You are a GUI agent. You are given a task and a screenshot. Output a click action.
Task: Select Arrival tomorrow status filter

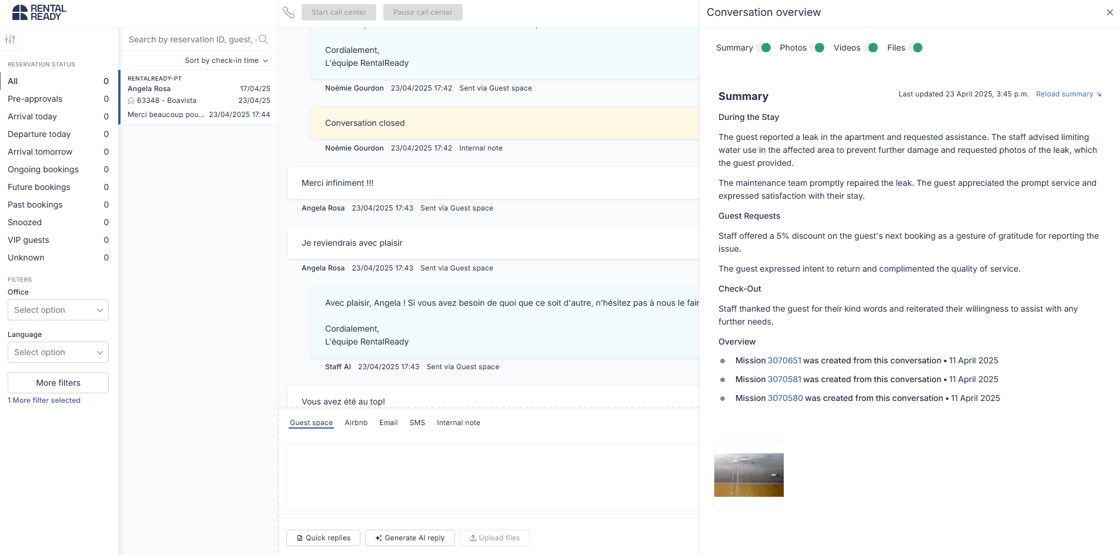59,151
